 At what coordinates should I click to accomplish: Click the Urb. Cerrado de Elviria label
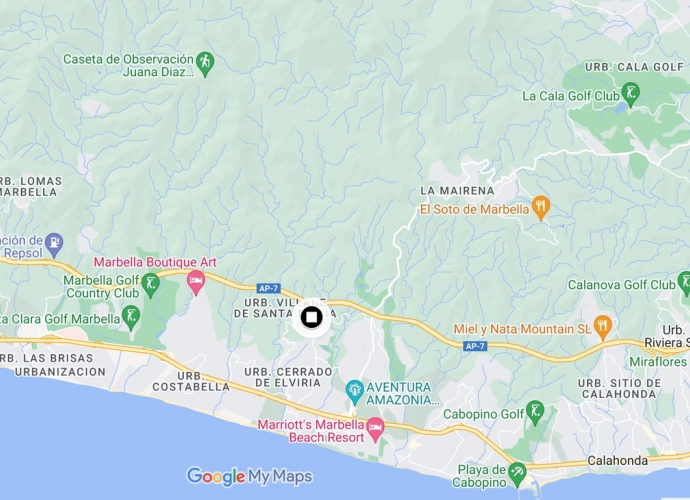tap(288, 377)
